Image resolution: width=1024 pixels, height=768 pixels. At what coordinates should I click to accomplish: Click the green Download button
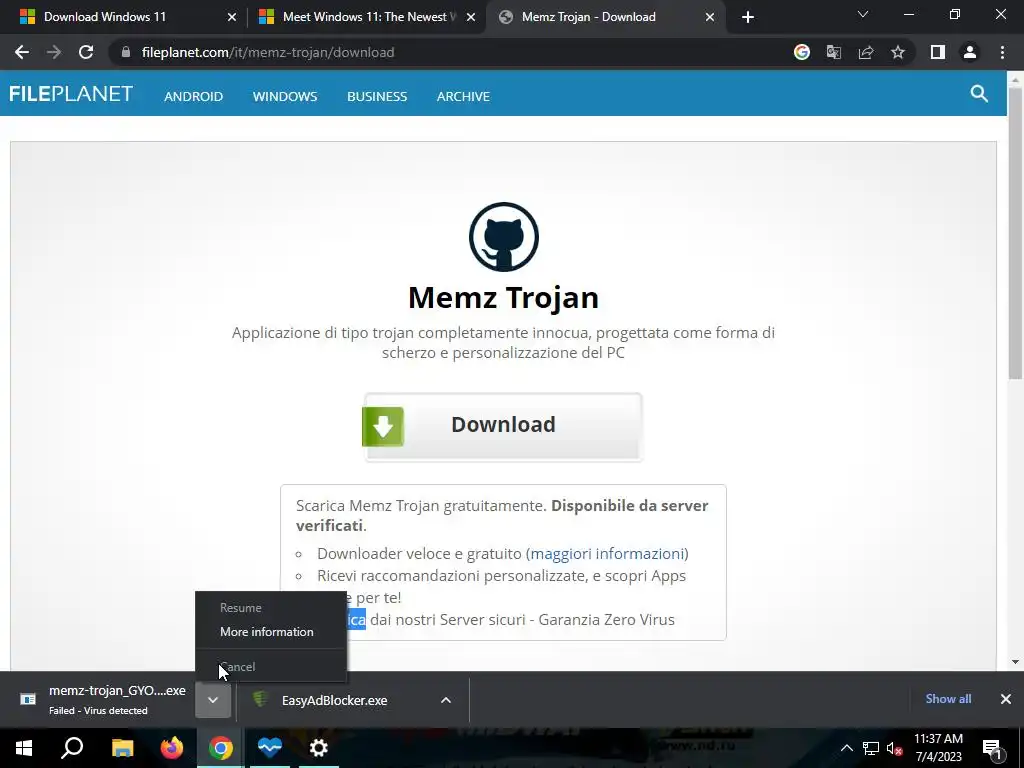(503, 426)
